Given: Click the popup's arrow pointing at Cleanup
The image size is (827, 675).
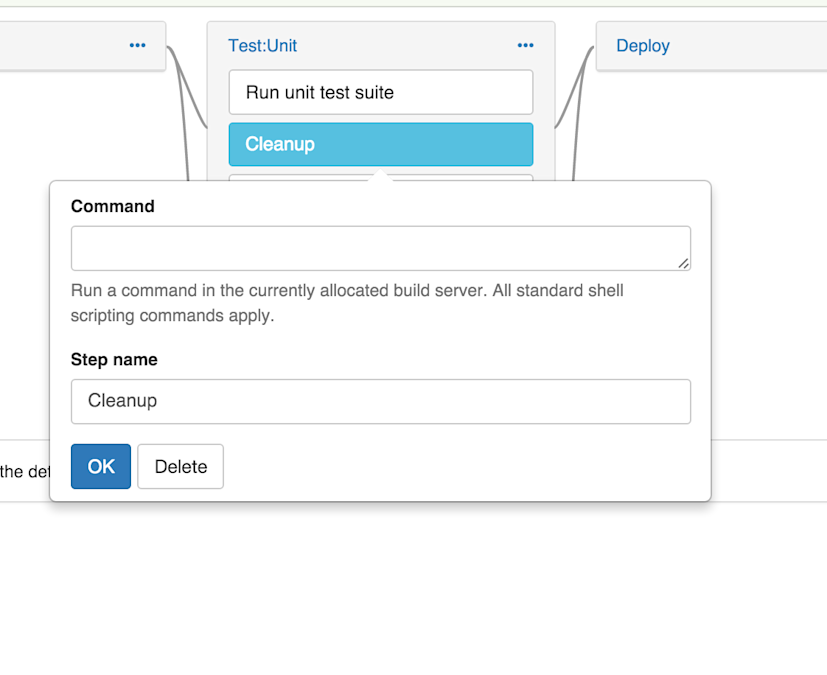Looking at the screenshot, I should point(380,175).
